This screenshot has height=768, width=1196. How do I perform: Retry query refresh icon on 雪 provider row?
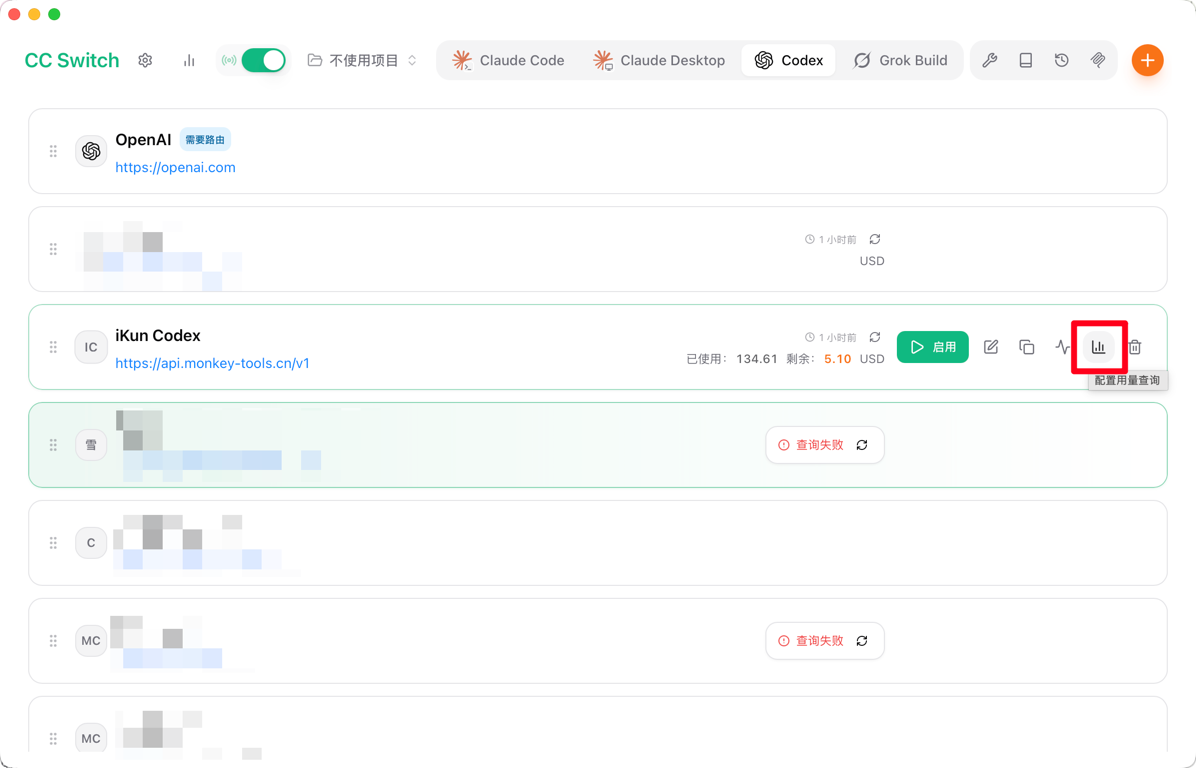862,445
